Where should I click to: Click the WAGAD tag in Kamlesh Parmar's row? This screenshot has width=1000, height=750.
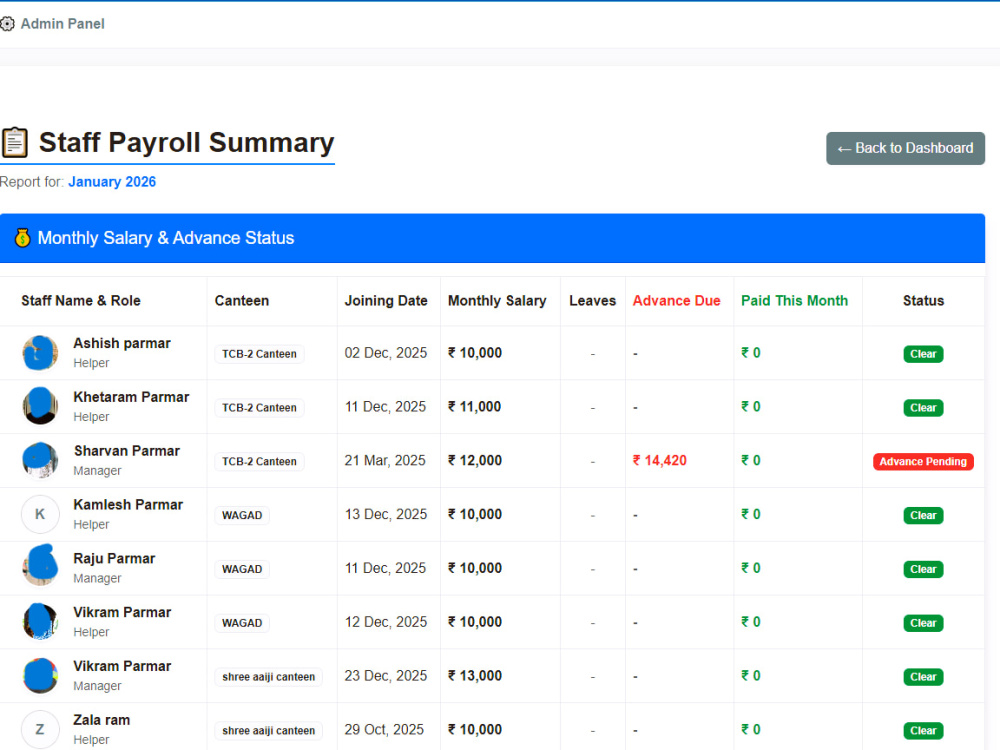coord(242,515)
